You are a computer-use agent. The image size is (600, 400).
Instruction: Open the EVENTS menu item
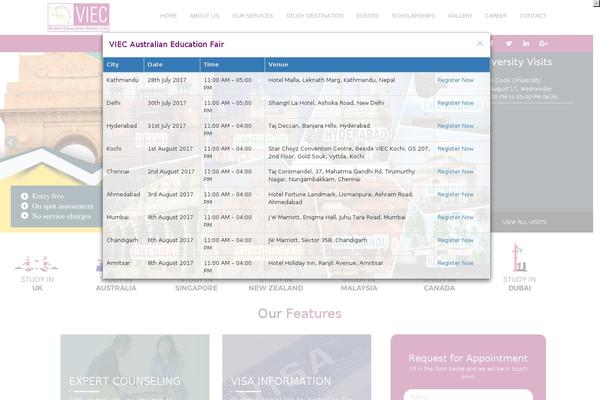pos(367,16)
